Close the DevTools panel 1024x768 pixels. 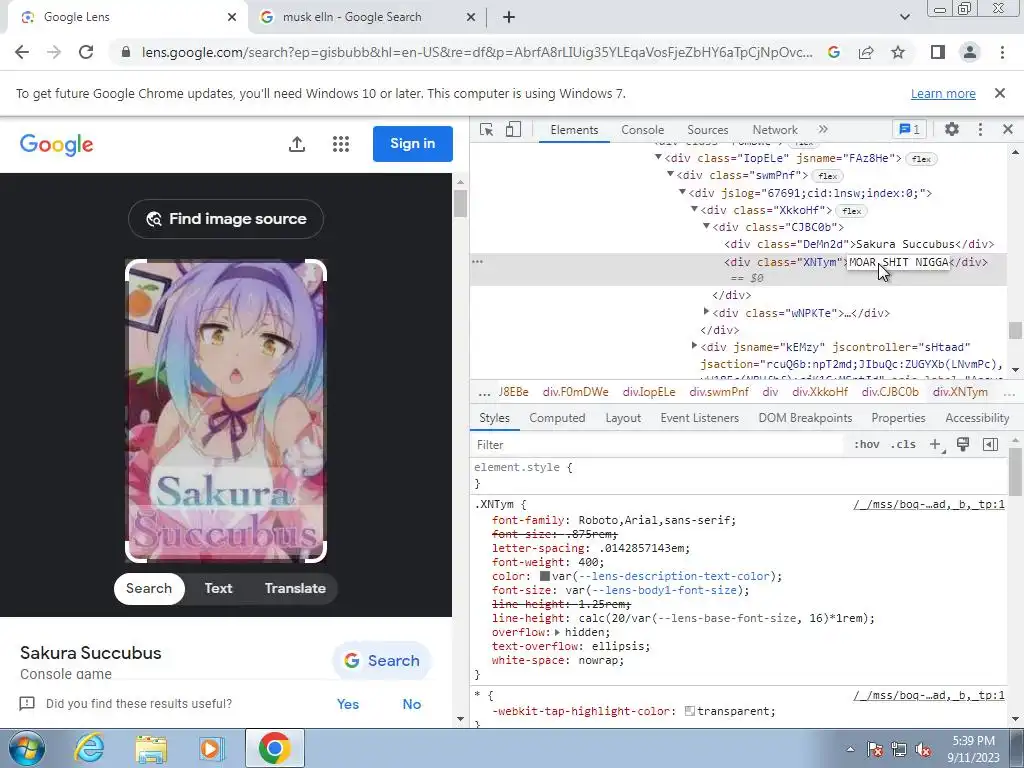click(1008, 129)
